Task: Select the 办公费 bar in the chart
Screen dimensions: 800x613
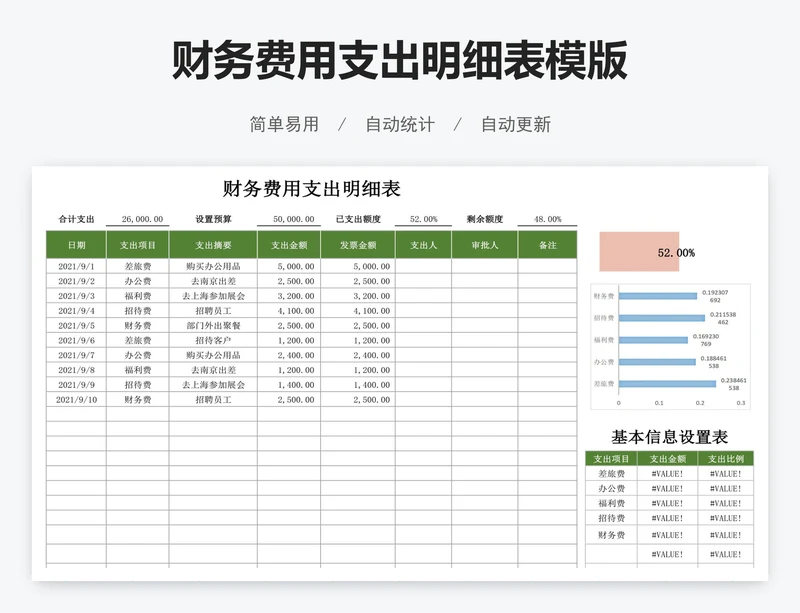Action: [657, 362]
